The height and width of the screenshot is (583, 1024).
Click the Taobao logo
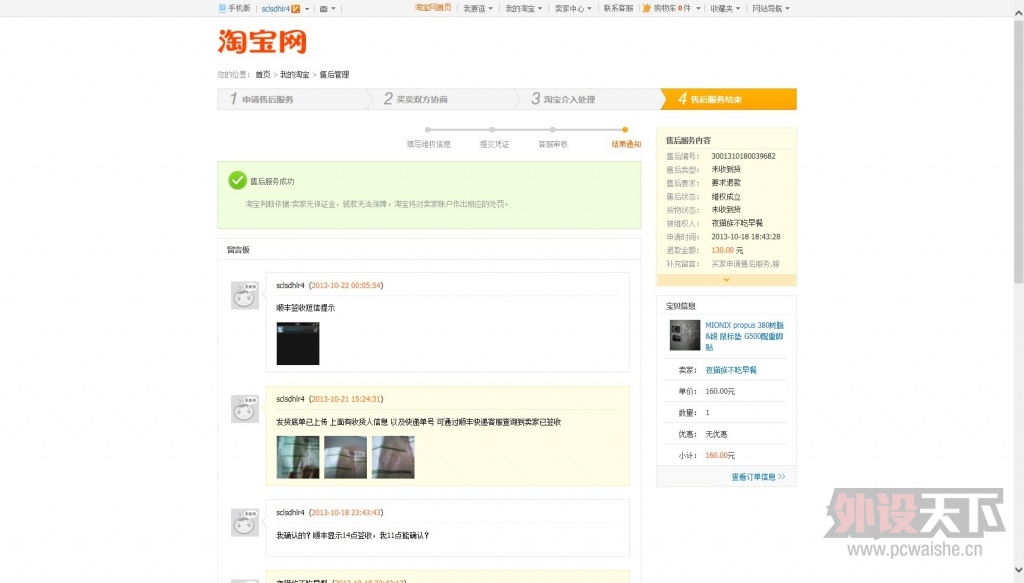[x=262, y=42]
